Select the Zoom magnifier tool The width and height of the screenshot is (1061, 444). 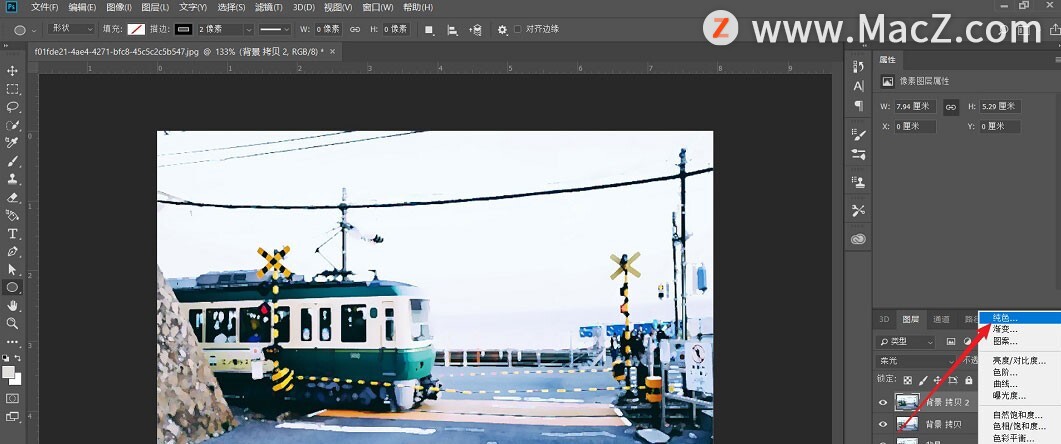13,323
